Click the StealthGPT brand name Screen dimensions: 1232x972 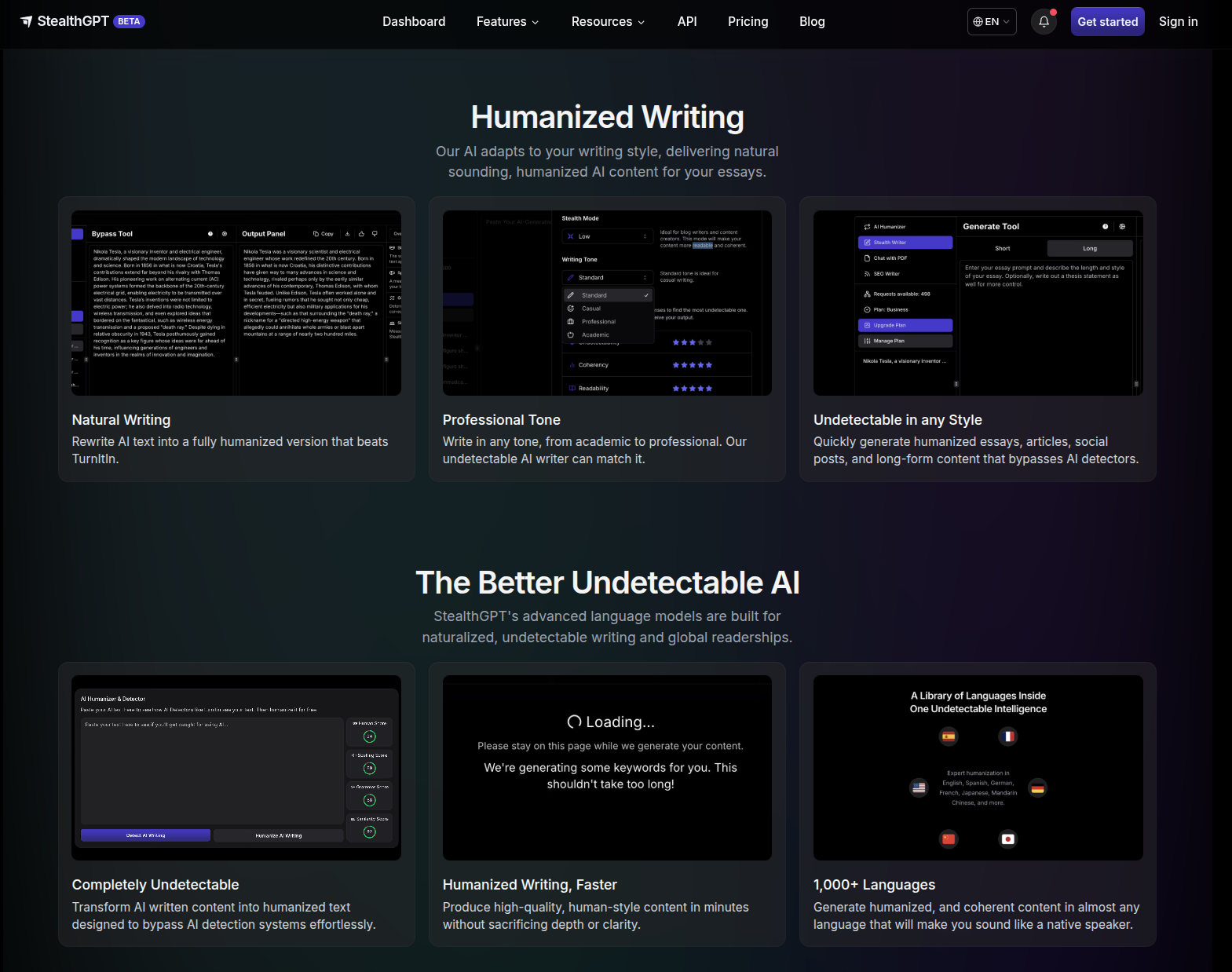[x=73, y=21]
